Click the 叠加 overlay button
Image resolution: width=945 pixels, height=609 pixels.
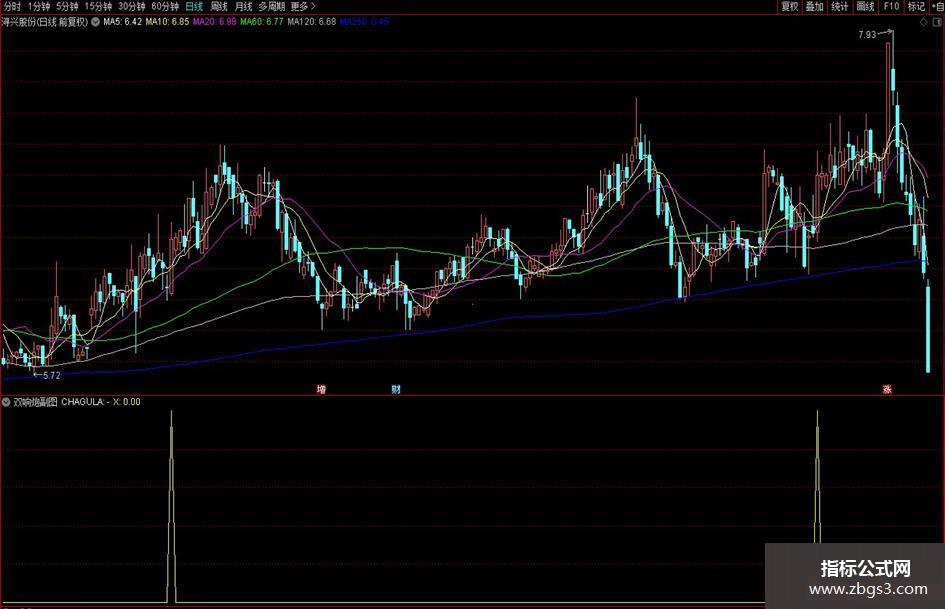click(x=815, y=7)
